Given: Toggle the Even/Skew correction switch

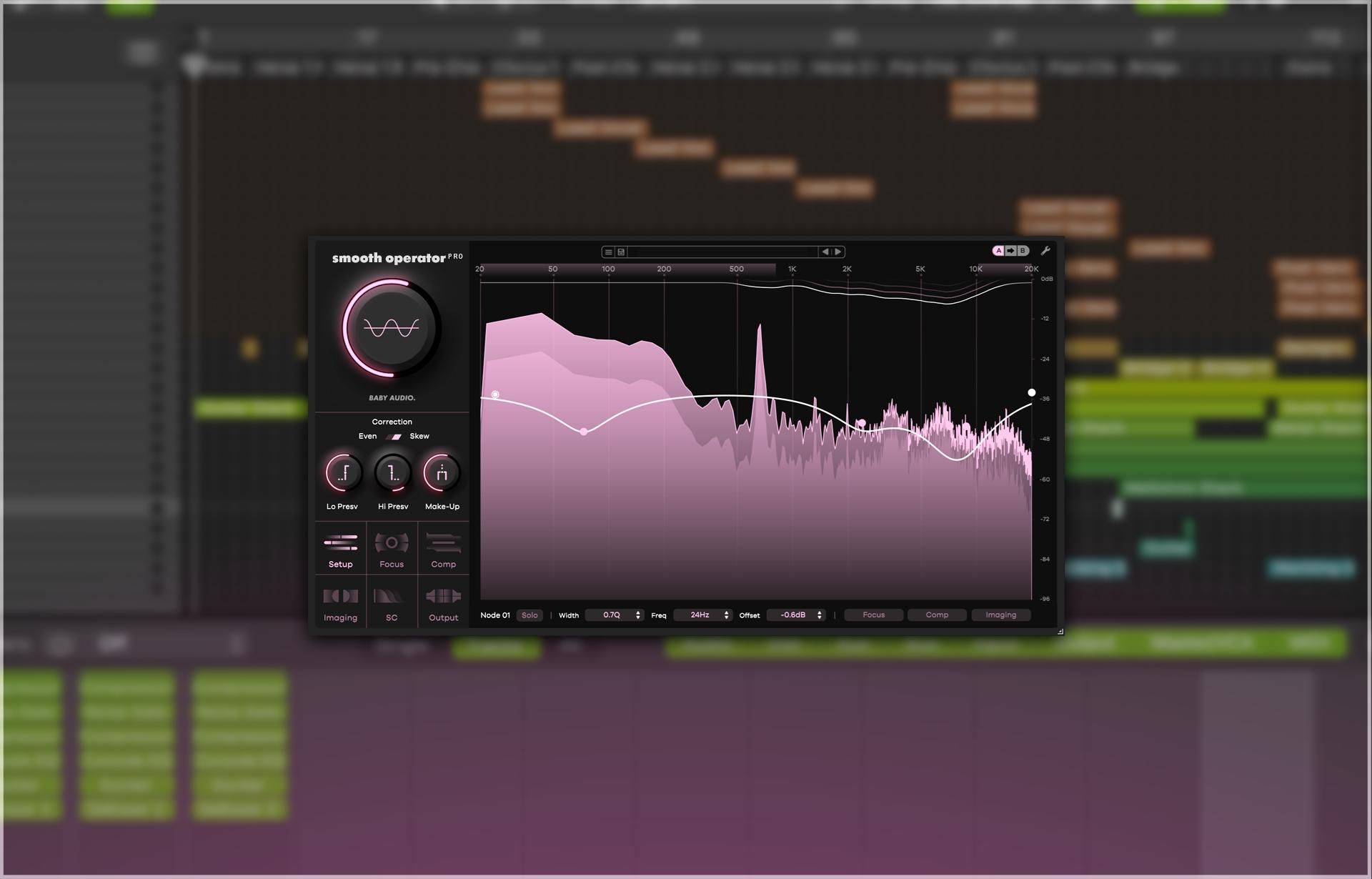Looking at the screenshot, I should point(394,437).
